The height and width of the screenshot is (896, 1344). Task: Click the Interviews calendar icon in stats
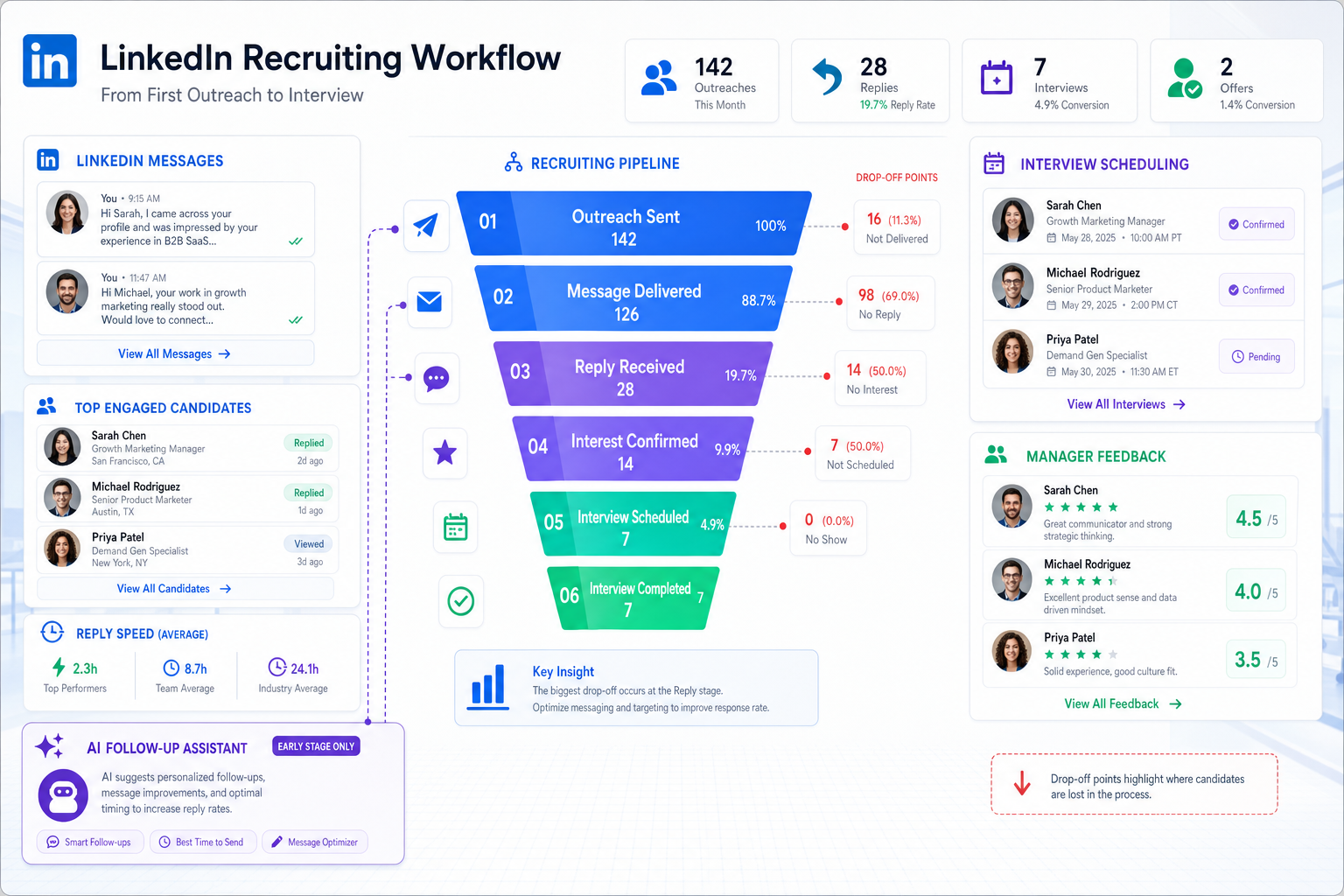(997, 77)
